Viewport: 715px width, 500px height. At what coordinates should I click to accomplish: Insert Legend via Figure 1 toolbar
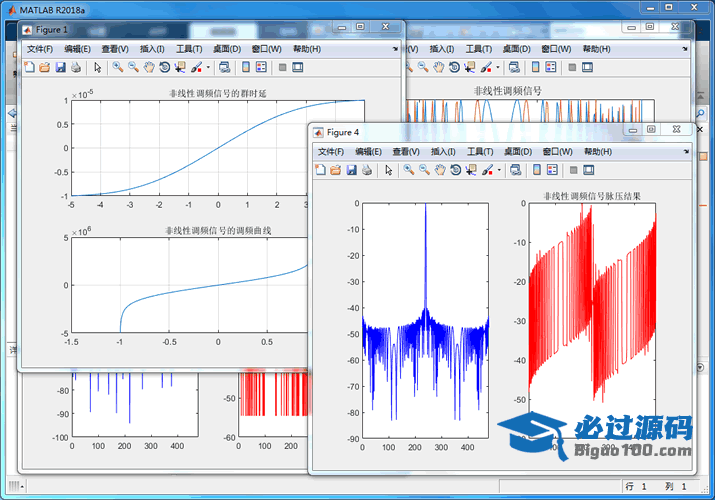[261, 67]
